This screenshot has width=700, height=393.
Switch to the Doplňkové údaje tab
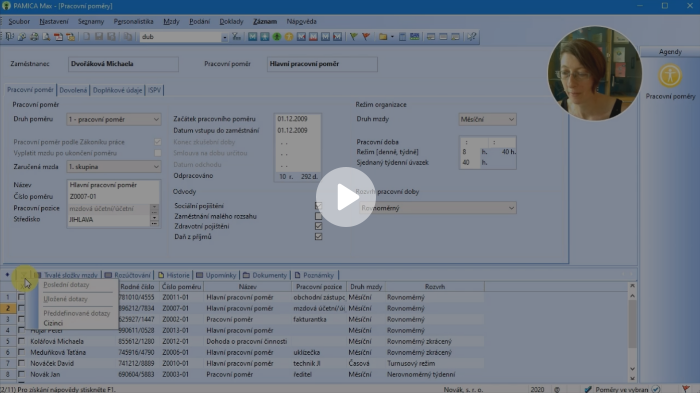(117, 90)
